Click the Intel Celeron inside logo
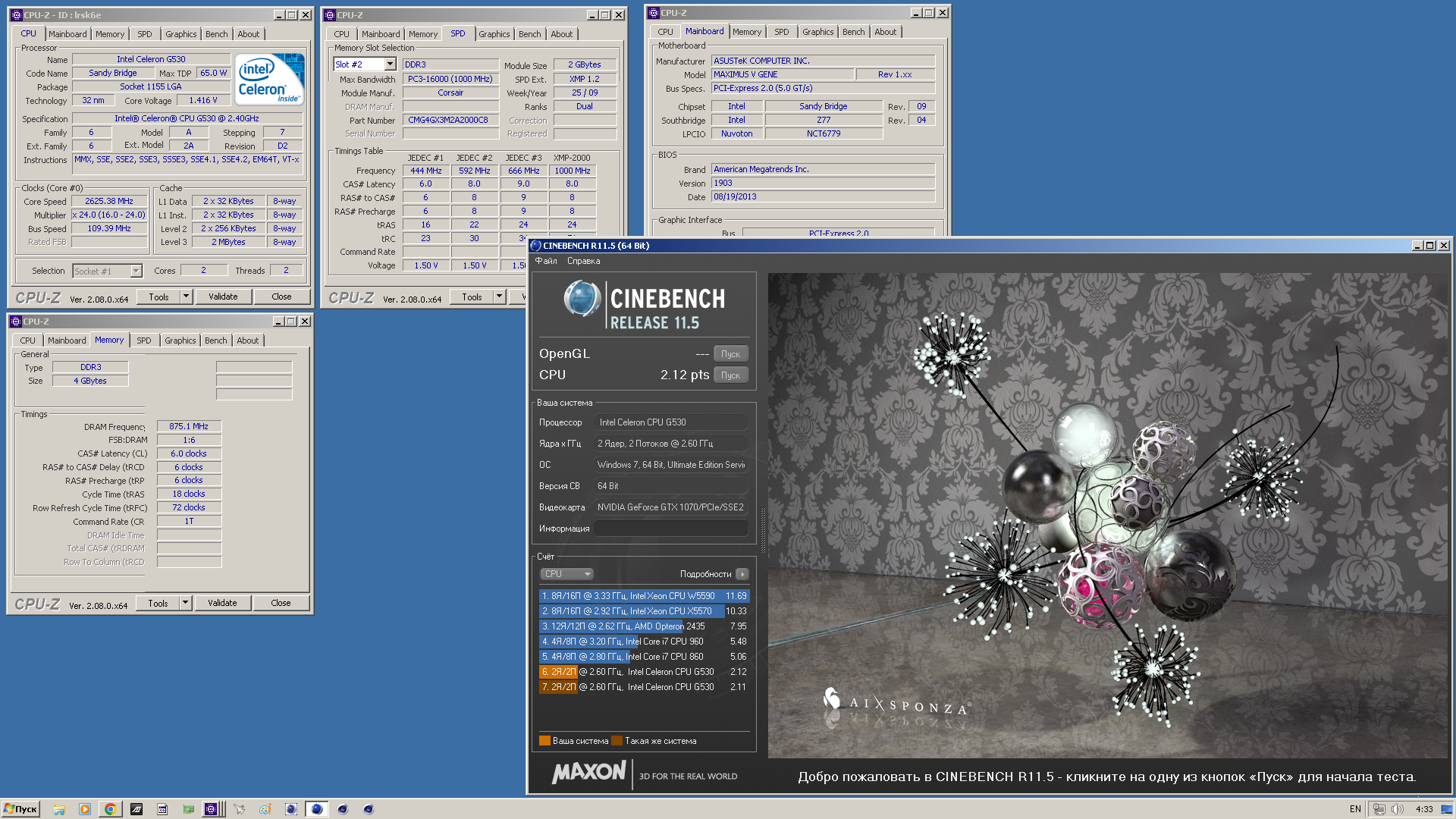 (x=269, y=78)
